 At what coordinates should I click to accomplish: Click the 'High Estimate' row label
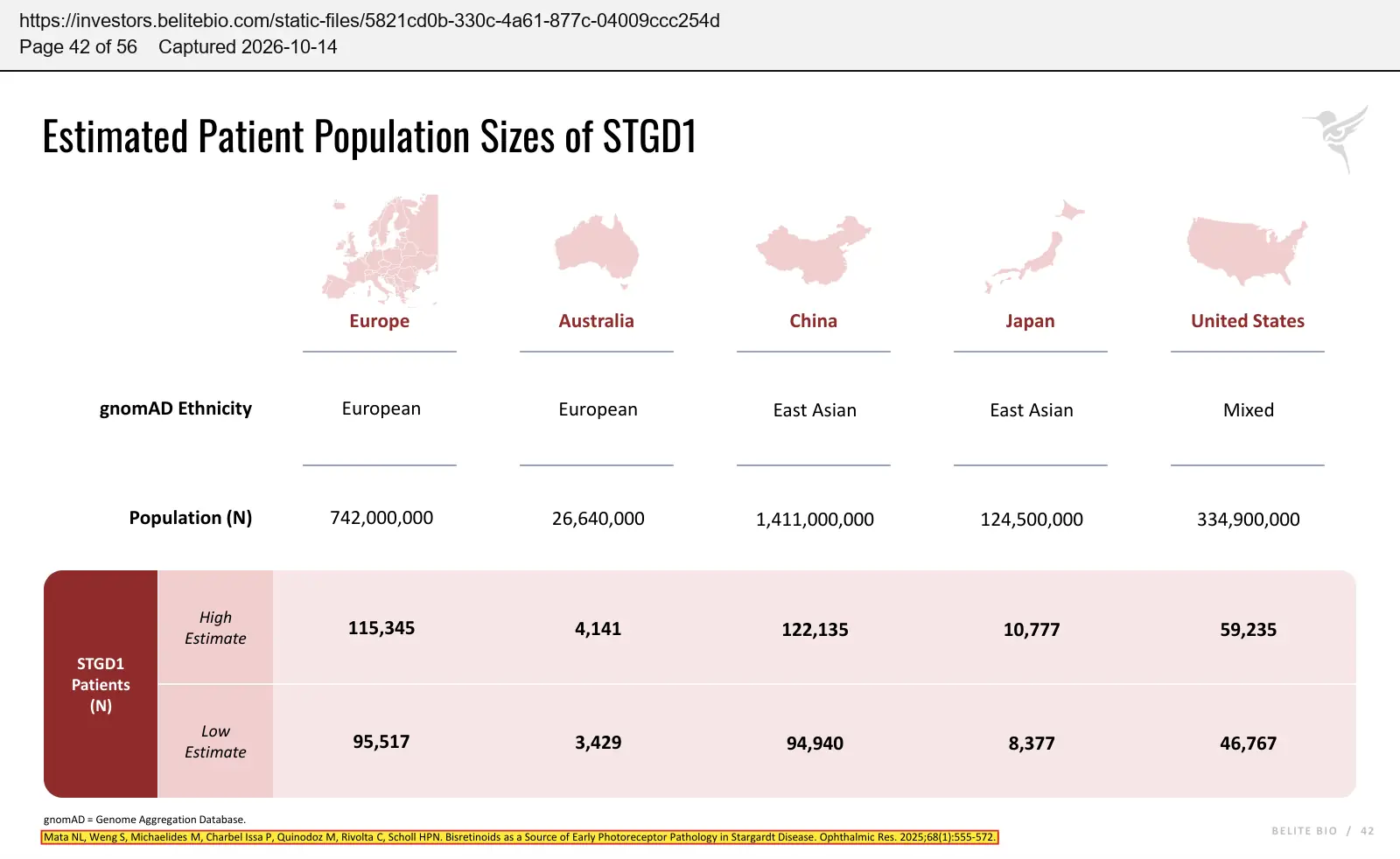click(x=215, y=628)
